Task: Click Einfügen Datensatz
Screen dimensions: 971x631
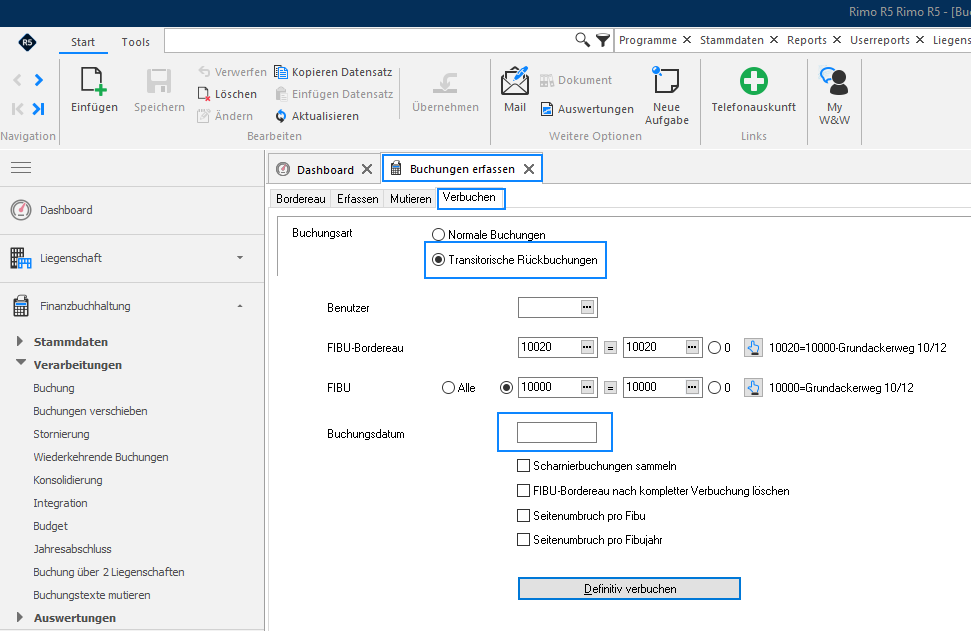Action: pos(334,94)
